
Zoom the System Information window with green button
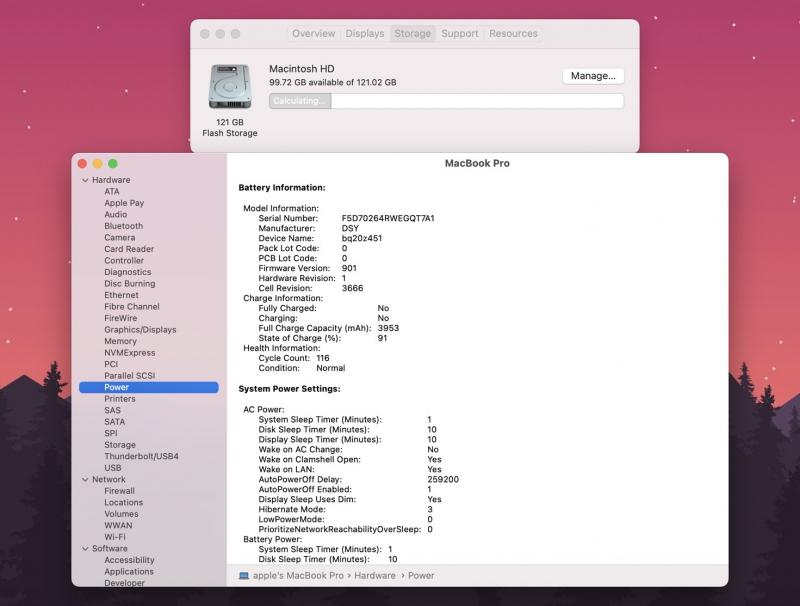point(113,164)
